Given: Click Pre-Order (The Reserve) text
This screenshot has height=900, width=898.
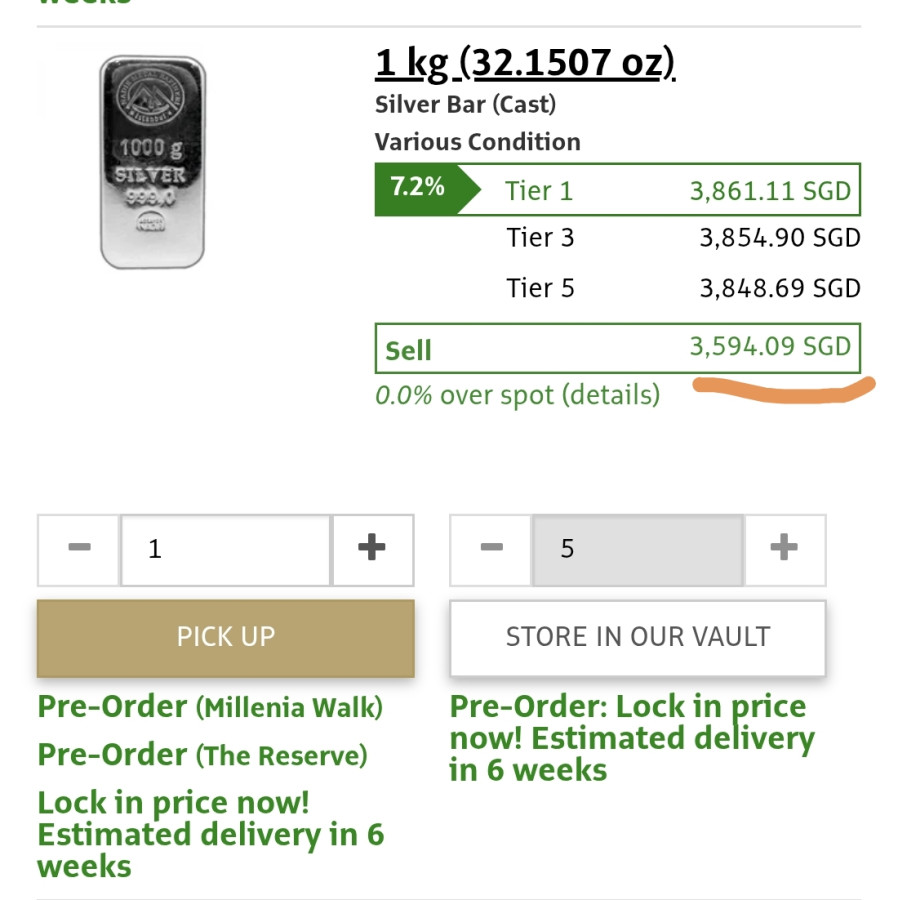Looking at the screenshot, I should point(202,755).
